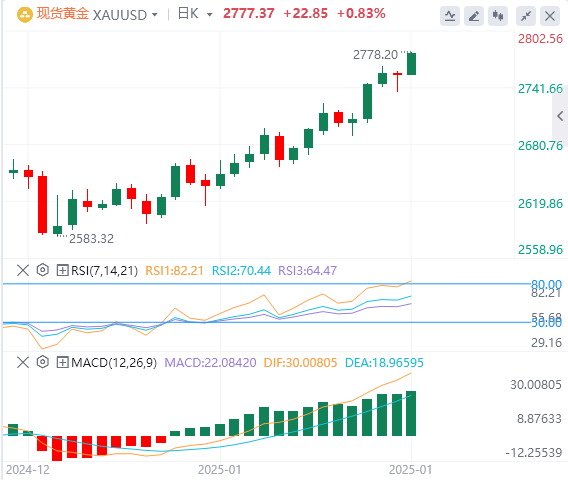Click the shrink chart arrows icon
Viewport: 568px width, 480px height.
pyautogui.click(x=526, y=16)
